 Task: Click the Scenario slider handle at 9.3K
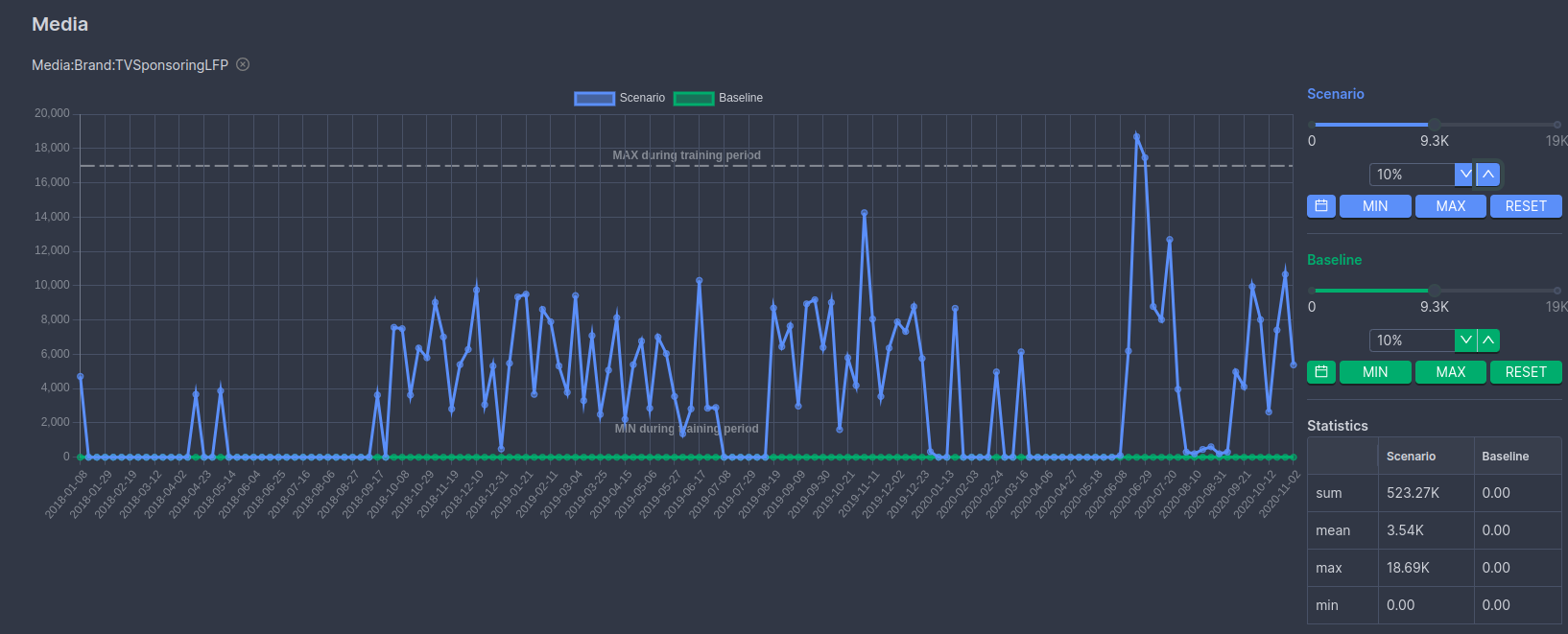(1434, 125)
